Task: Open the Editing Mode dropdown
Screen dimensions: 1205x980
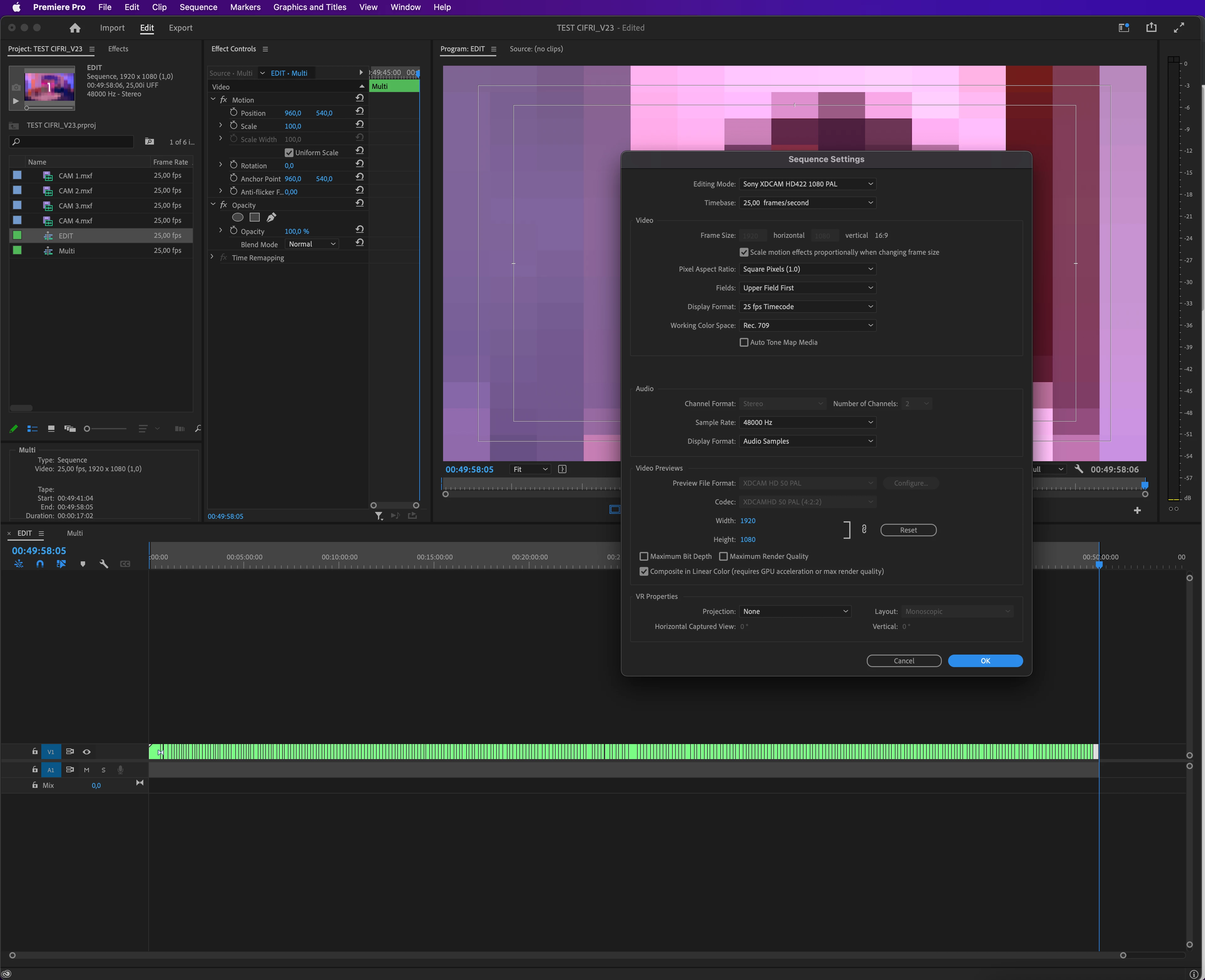Action: [807, 184]
